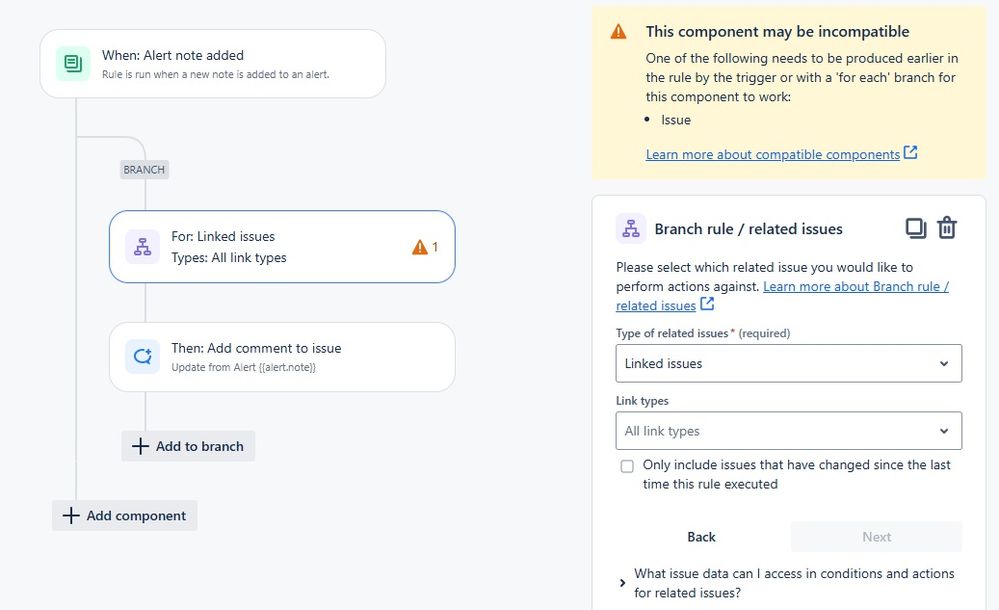Viewport: 999px width, 610px height.
Task: Click the warning triangle on the branch card
Action: tap(420, 247)
